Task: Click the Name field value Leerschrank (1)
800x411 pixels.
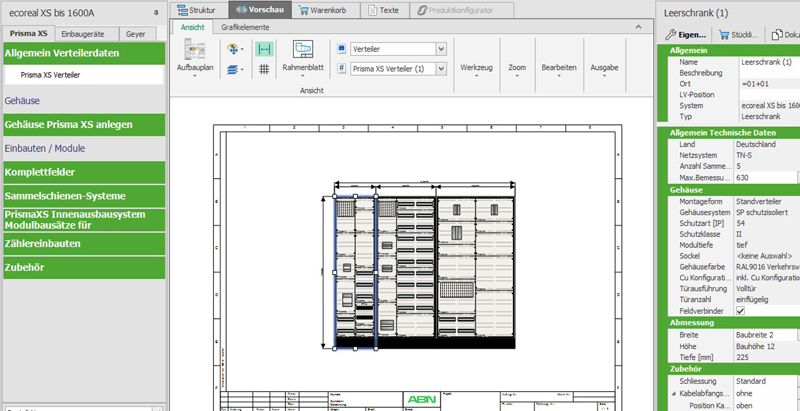Action: click(765, 61)
